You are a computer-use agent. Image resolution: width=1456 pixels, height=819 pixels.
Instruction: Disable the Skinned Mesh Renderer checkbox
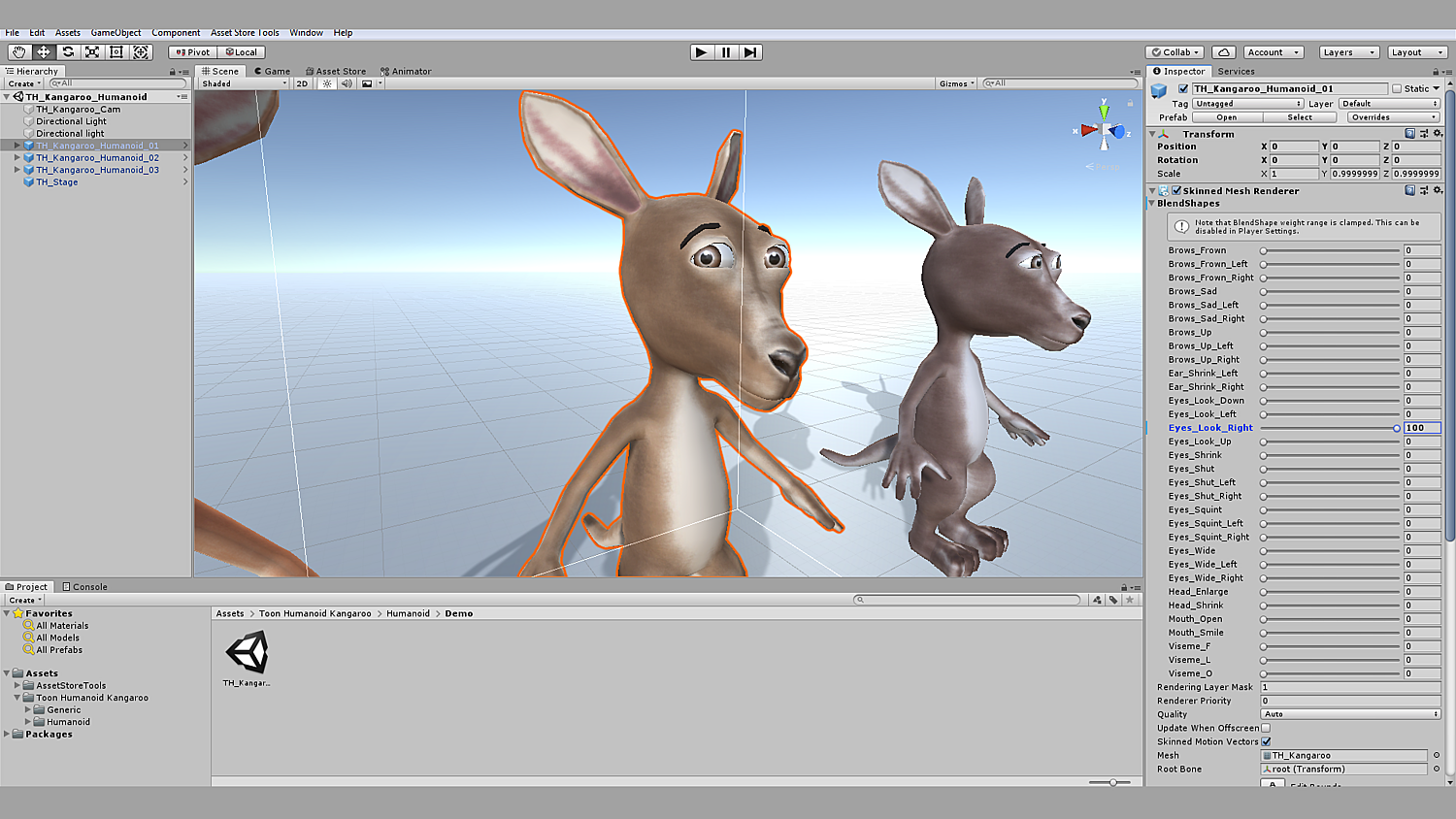pyautogui.click(x=1176, y=191)
